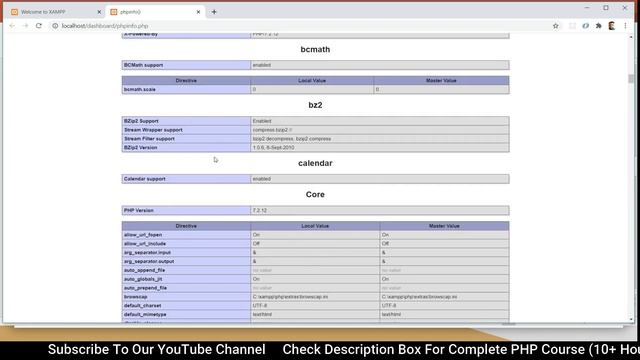The width and height of the screenshot is (640, 360).
Task: Select the BZip2 Support row label
Action: pyautogui.click(x=141, y=121)
